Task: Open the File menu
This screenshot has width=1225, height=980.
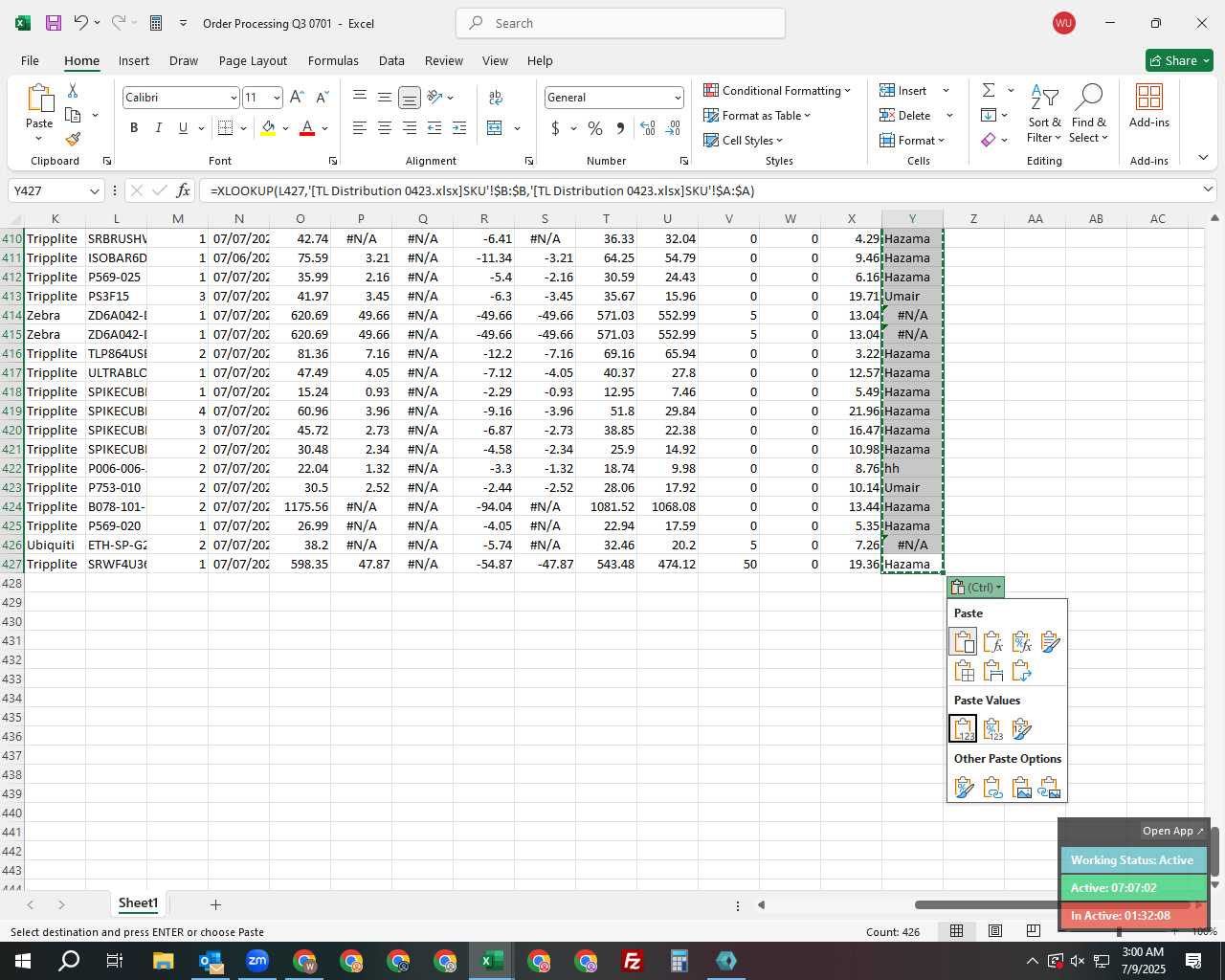Action: coord(30,60)
